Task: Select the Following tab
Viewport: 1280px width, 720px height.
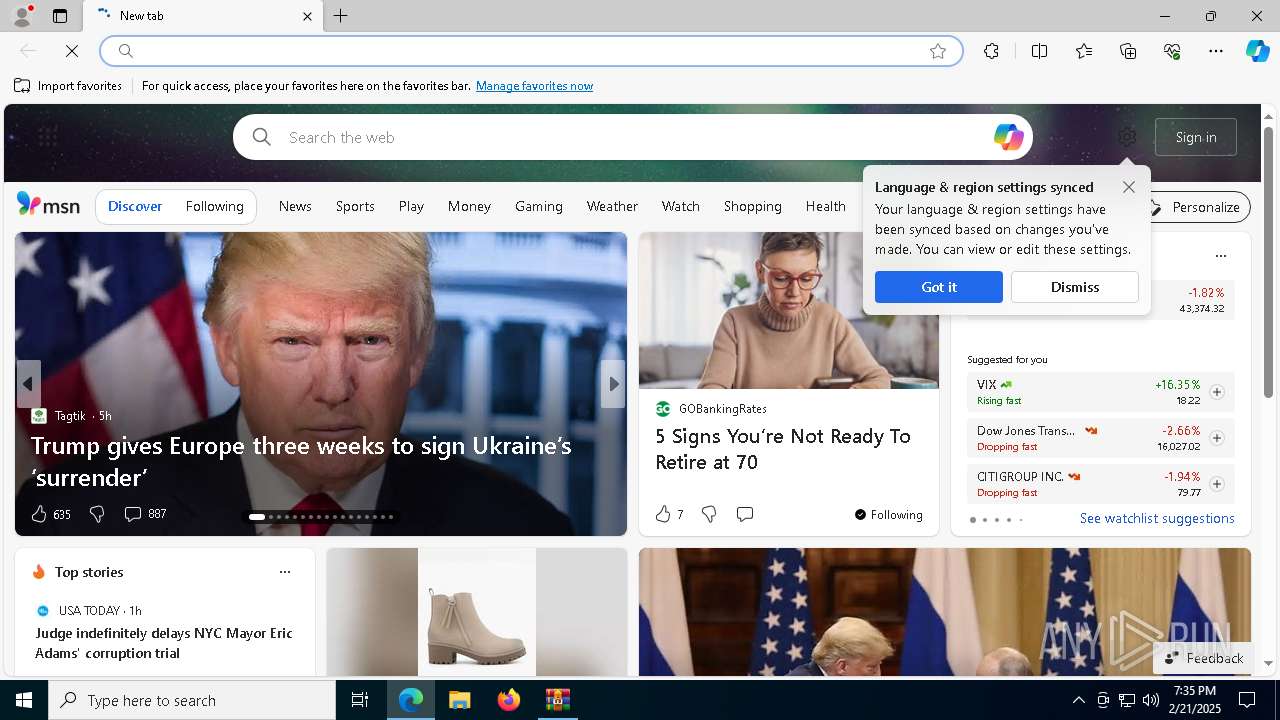Action: [215, 206]
